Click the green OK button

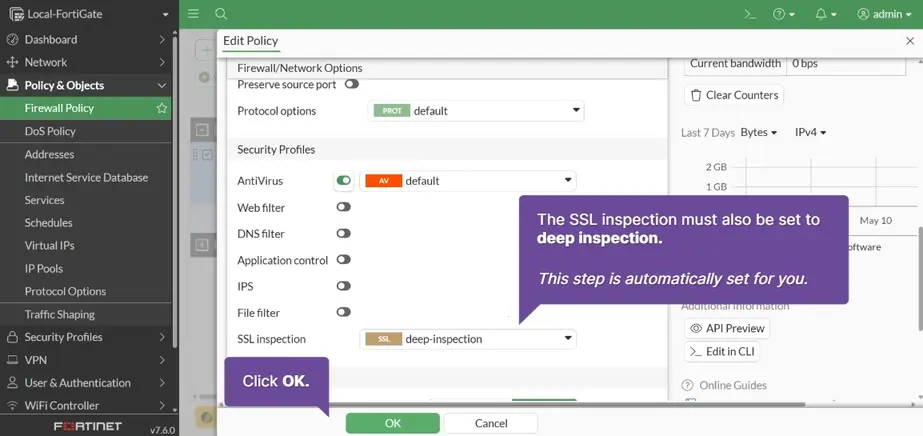(x=393, y=423)
